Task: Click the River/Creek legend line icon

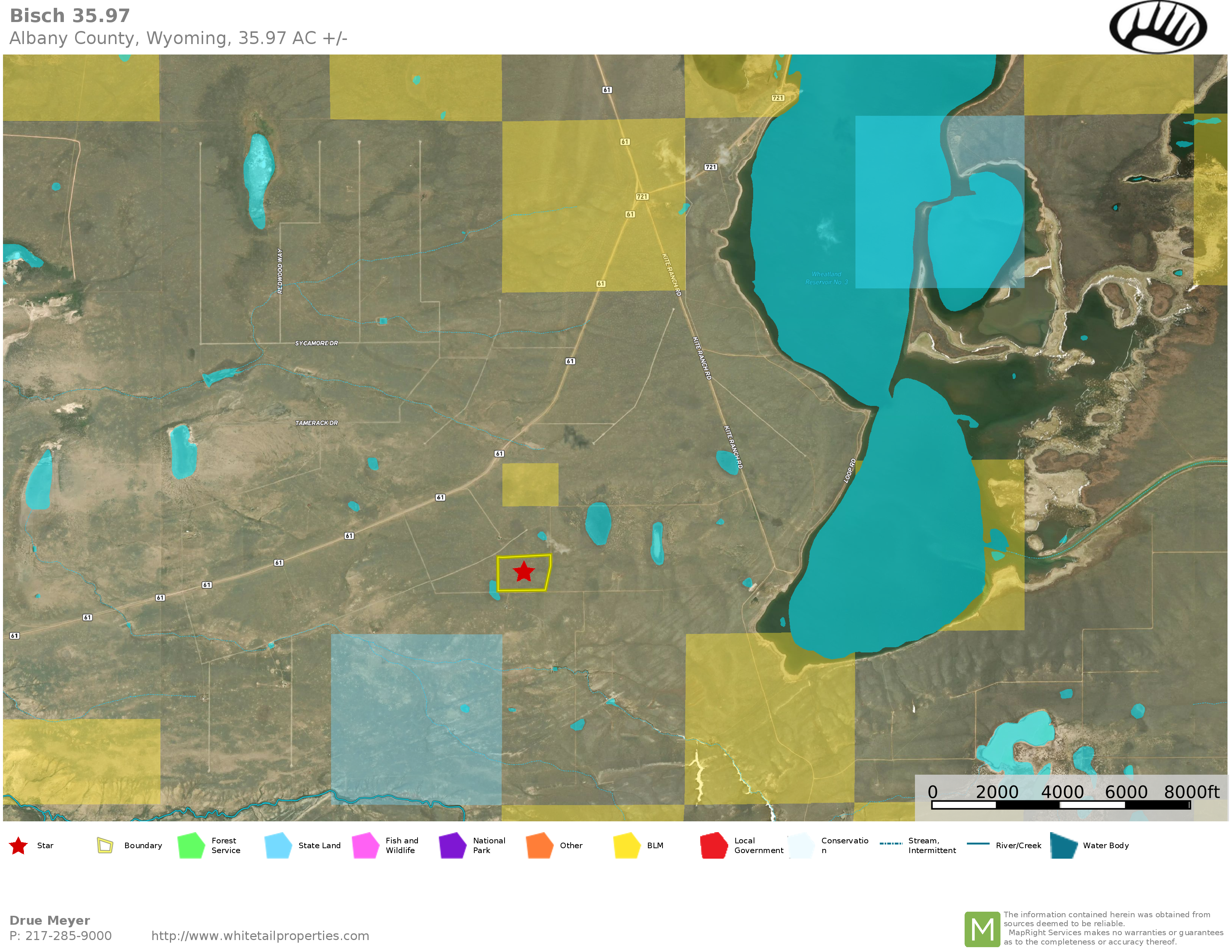Action: point(978,844)
